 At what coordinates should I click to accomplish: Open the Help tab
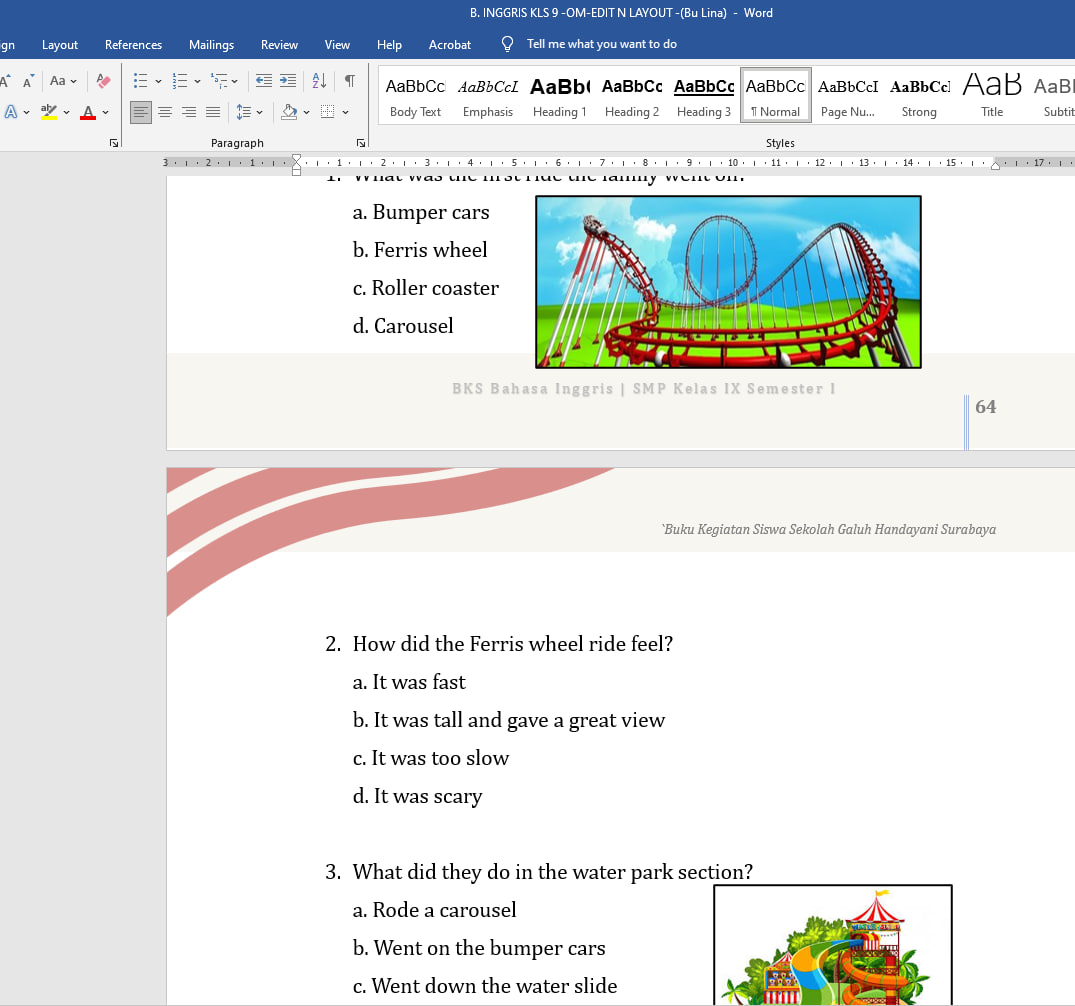click(x=389, y=45)
